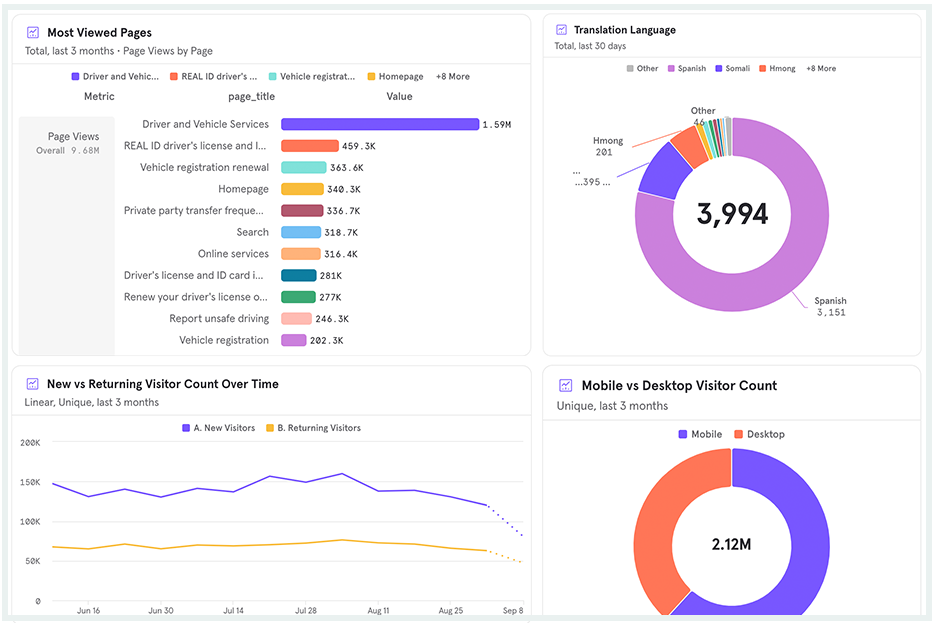This screenshot has height=623, width=936.
Task: Click the 3,994 total in language donut
Action: tap(732, 214)
